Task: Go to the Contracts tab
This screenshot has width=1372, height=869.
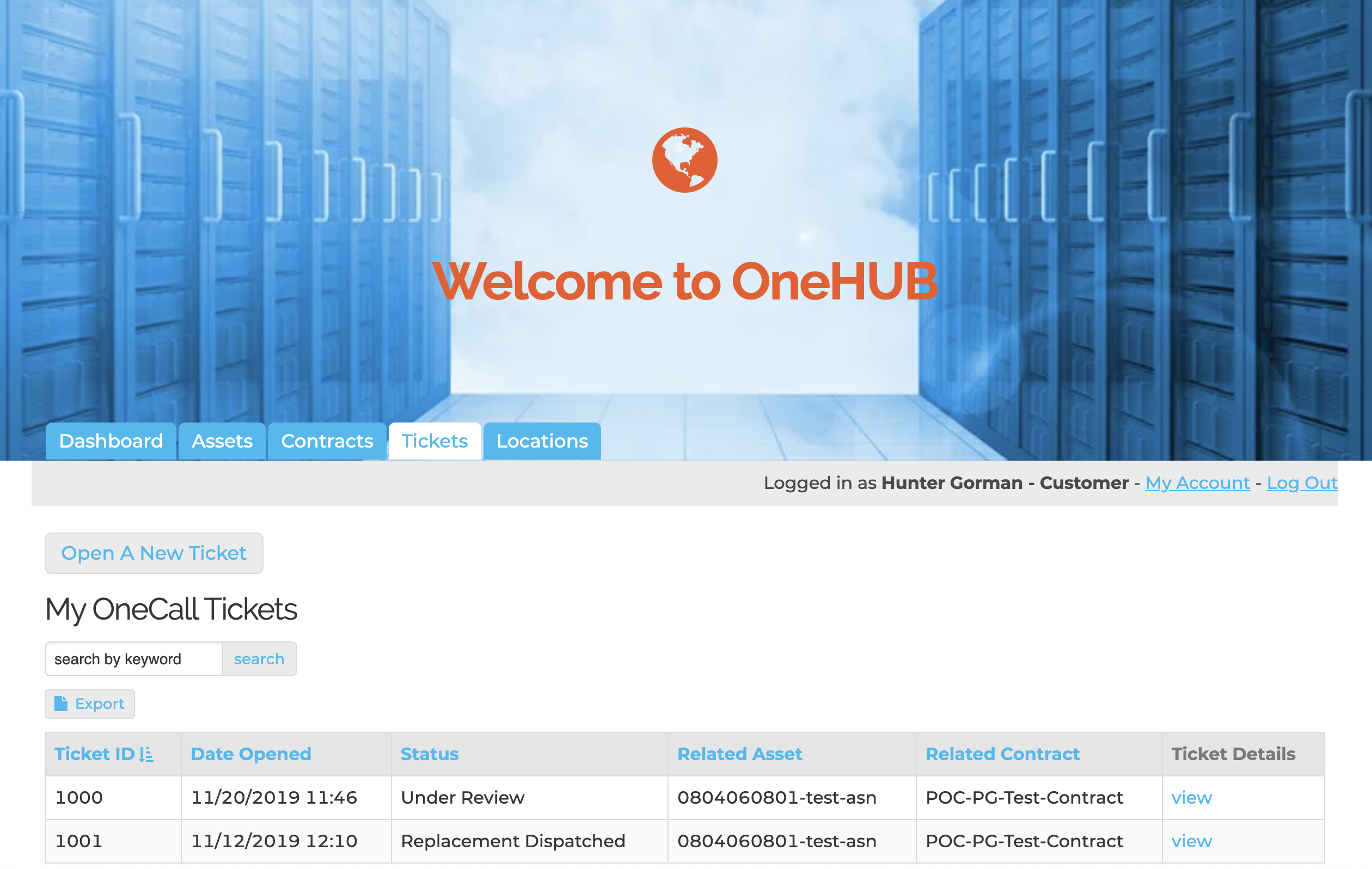Action: point(327,440)
